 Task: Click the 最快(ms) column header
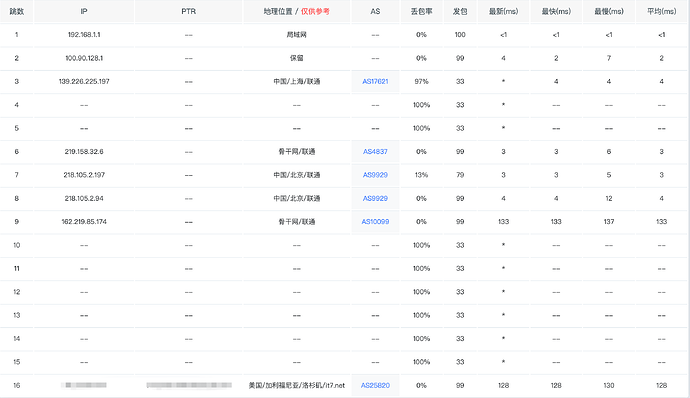[x=556, y=11]
